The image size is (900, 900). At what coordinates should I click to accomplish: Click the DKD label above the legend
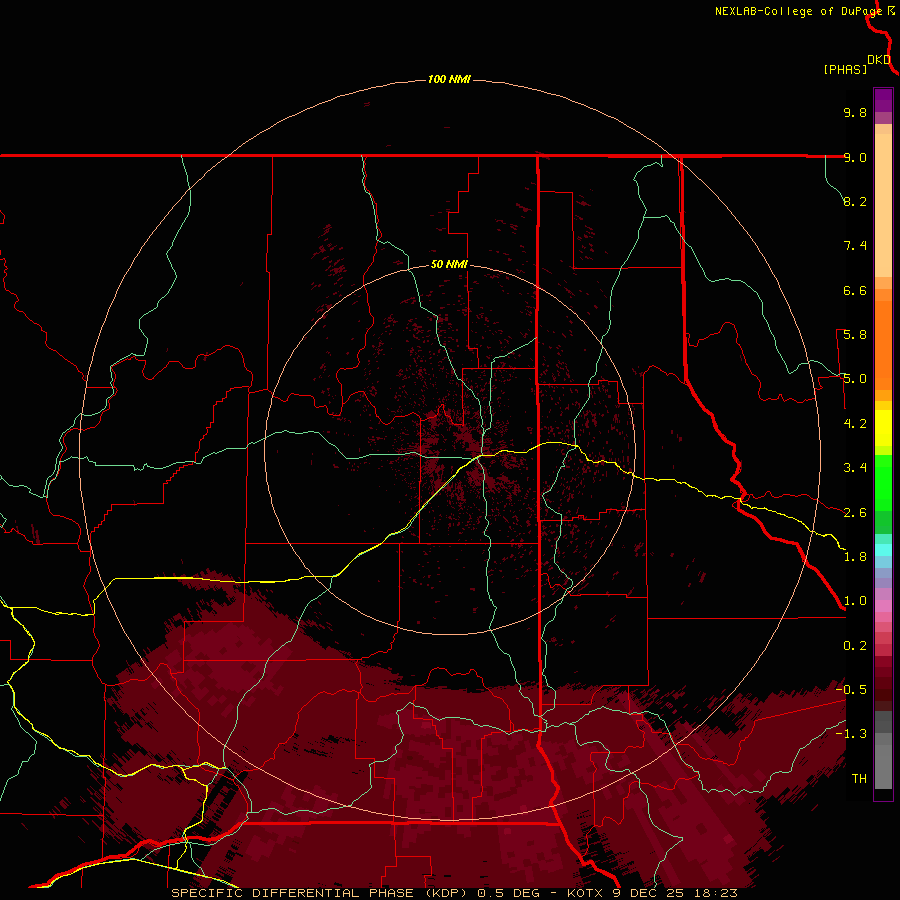(879, 60)
